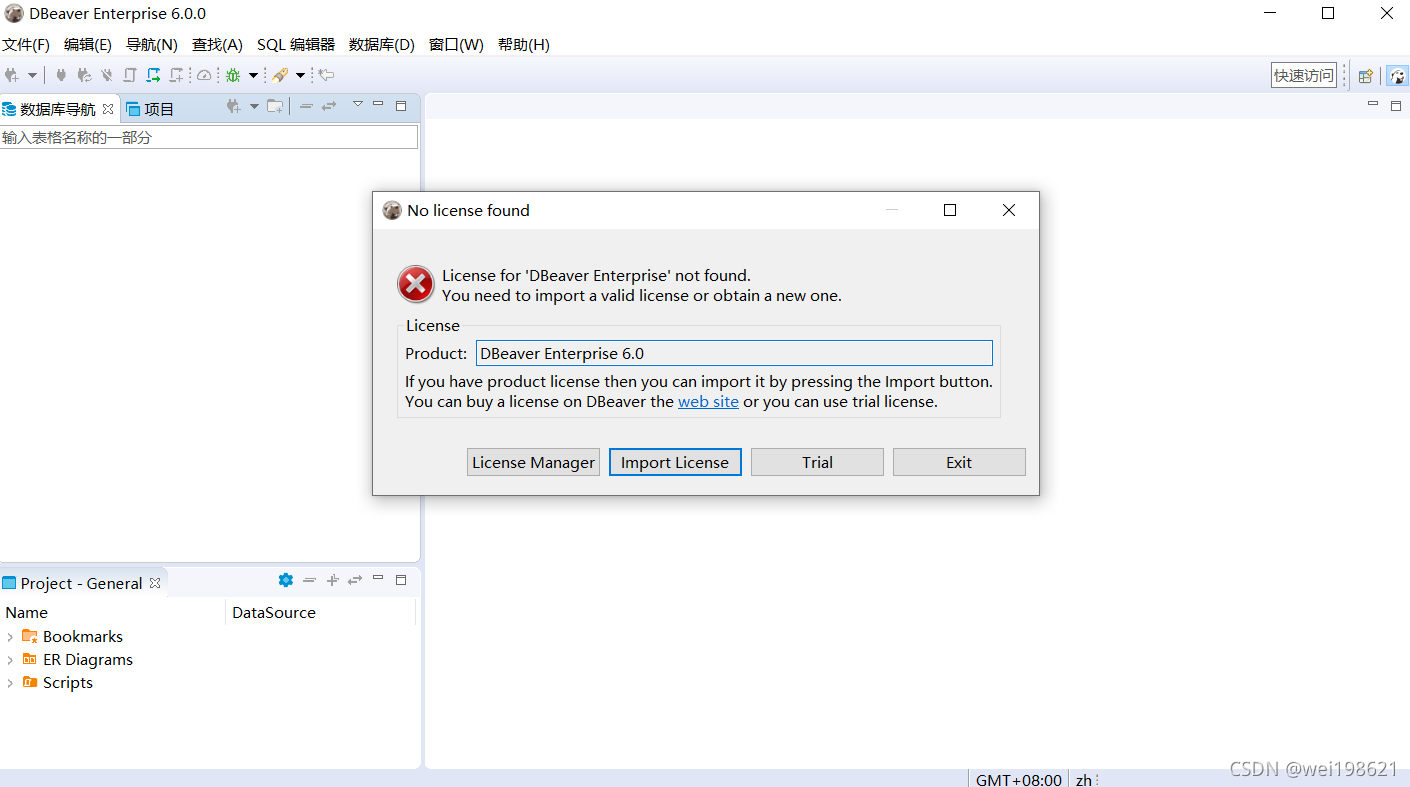Click the Import License button
Viewport: 1410px width, 787px height.
tap(675, 462)
